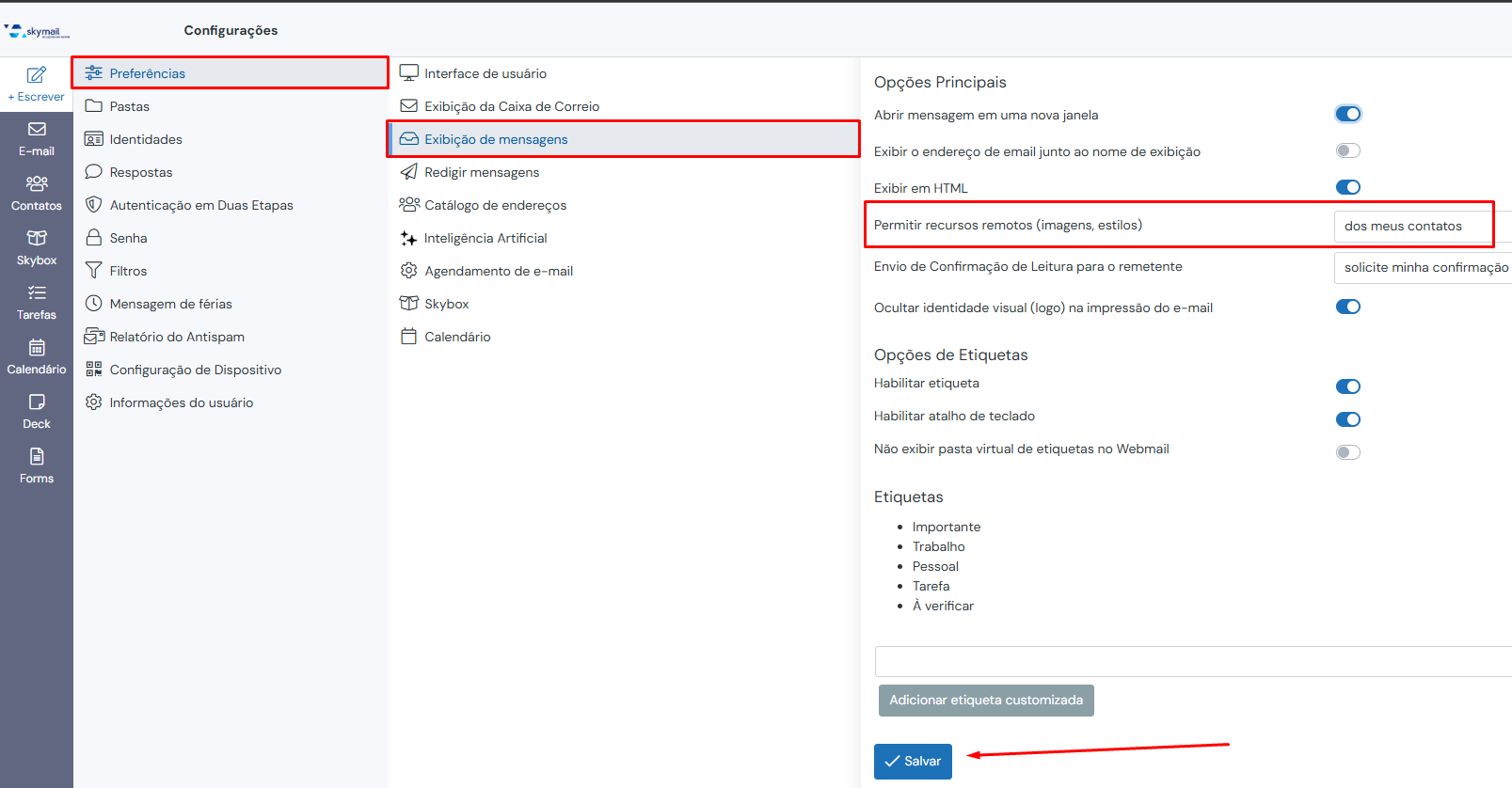The image size is (1512, 788).
Task: Open the Filtros settings item
Action: (128, 272)
